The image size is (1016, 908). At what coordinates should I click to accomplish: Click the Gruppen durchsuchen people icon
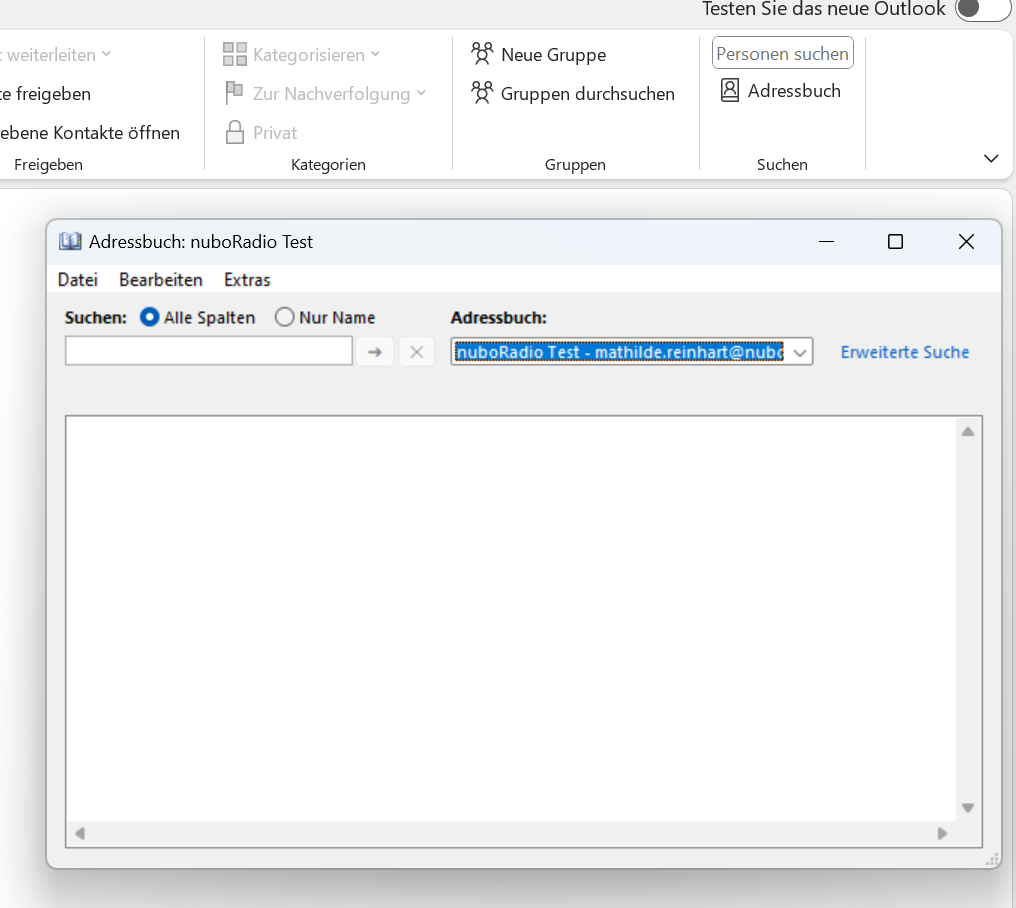pos(482,92)
